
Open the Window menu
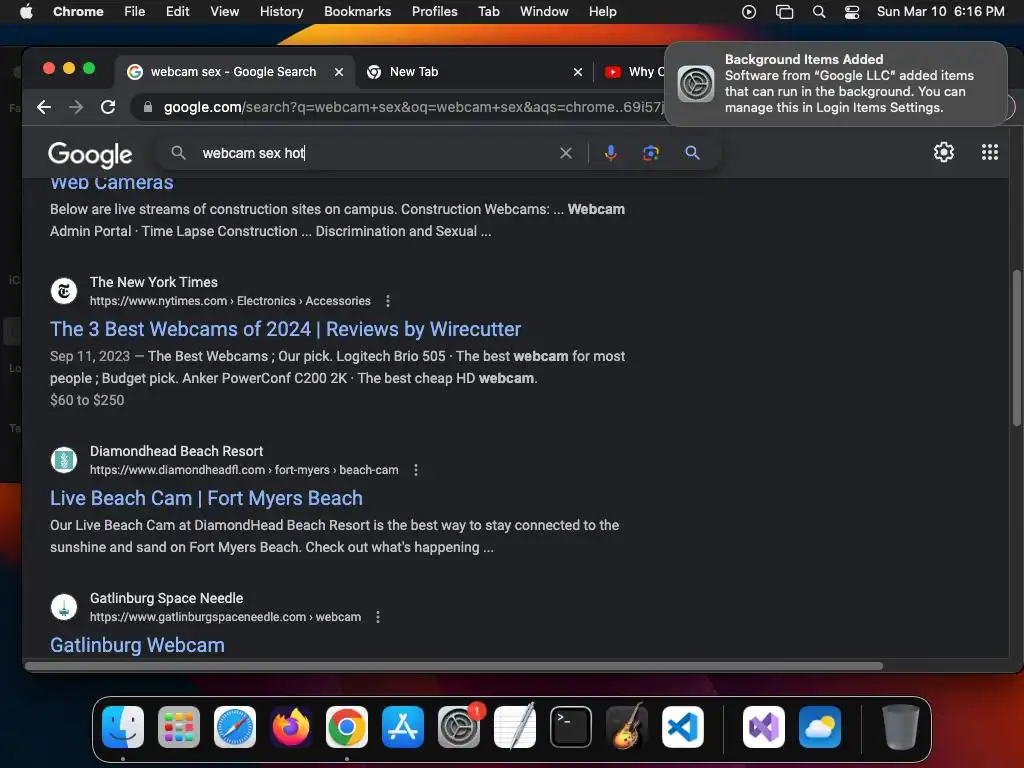pos(544,12)
